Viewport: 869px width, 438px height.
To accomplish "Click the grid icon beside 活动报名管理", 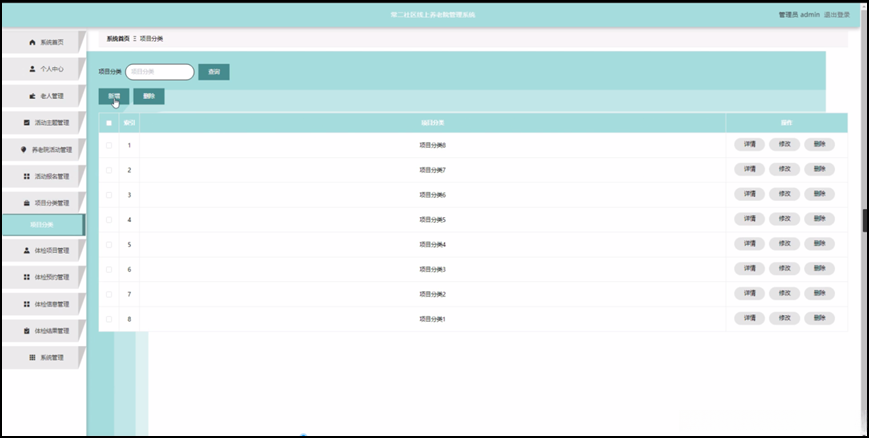I will [27, 176].
